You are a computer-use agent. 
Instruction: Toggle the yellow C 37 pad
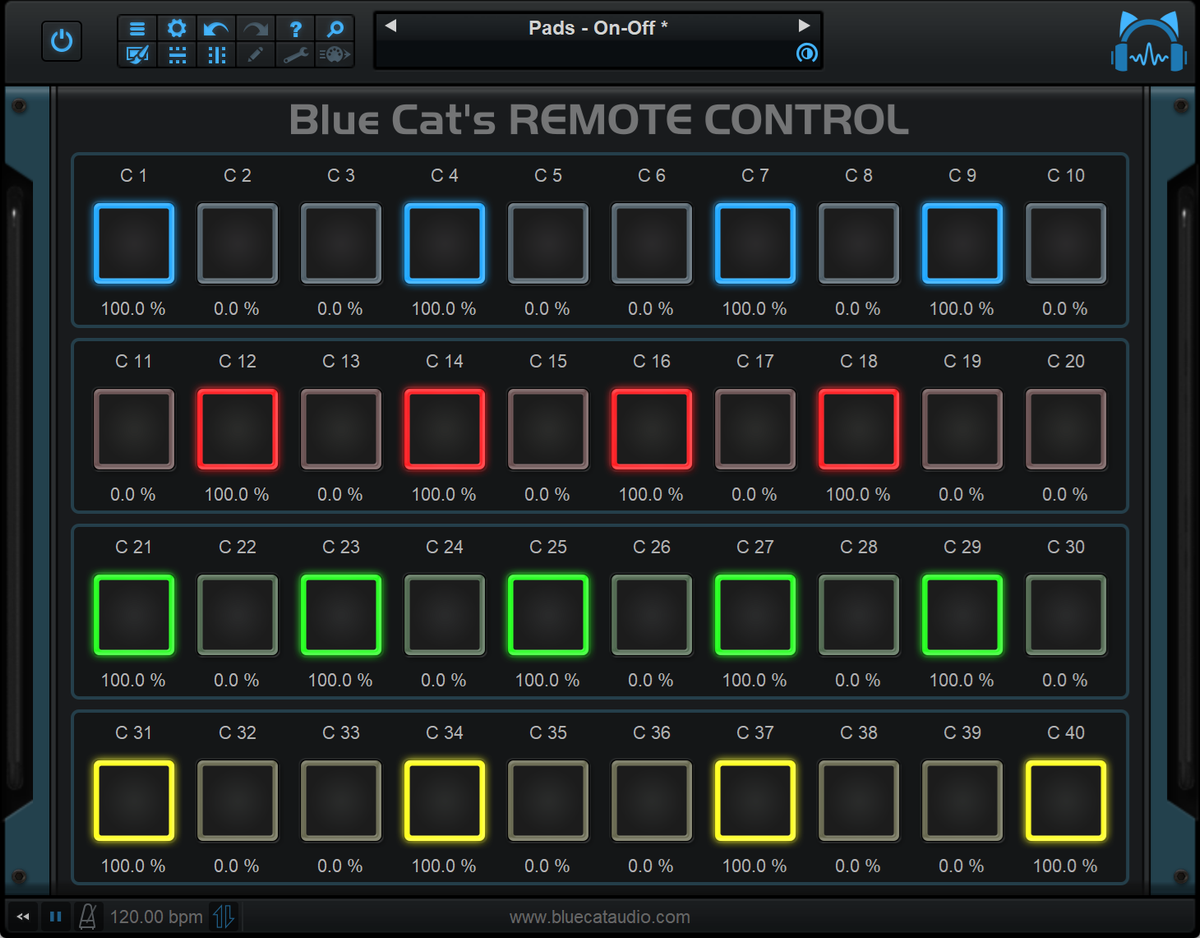click(755, 800)
